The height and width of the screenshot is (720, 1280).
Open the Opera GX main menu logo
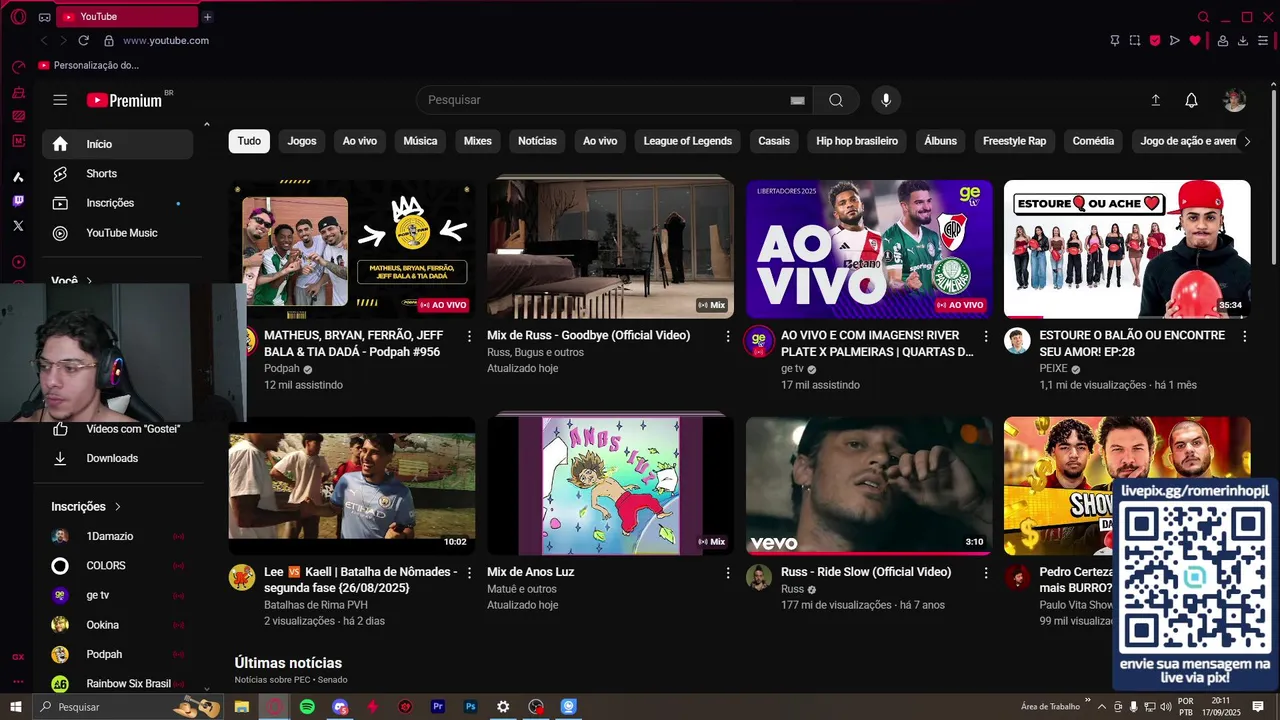[x=18, y=17]
